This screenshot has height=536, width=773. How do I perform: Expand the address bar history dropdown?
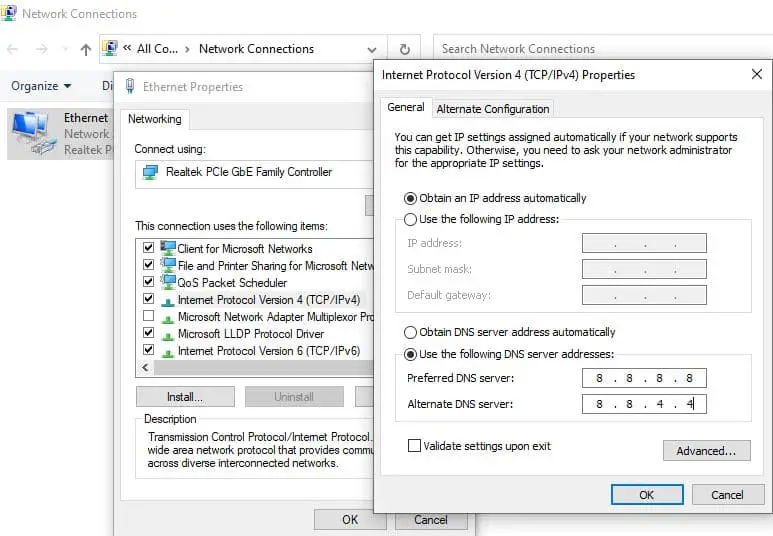tap(372, 49)
